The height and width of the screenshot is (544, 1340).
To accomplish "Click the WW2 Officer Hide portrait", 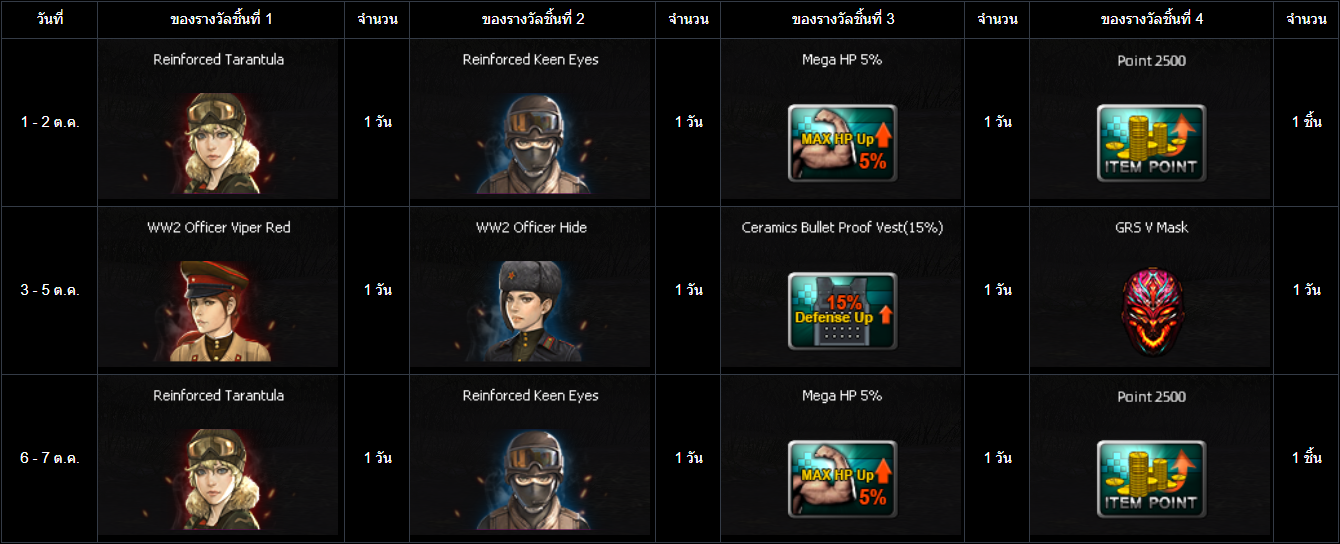I will click(x=531, y=311).
